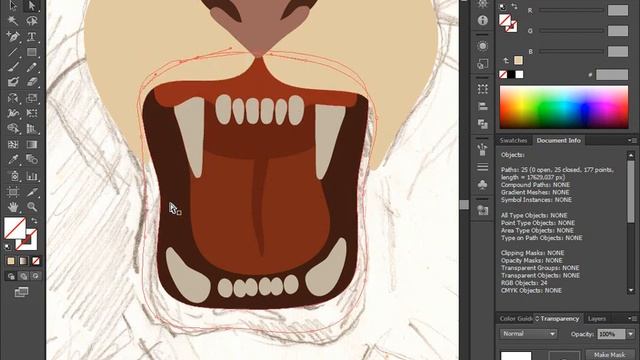Select the Rotate tool

pyautogui.click(x=13, y=98)
